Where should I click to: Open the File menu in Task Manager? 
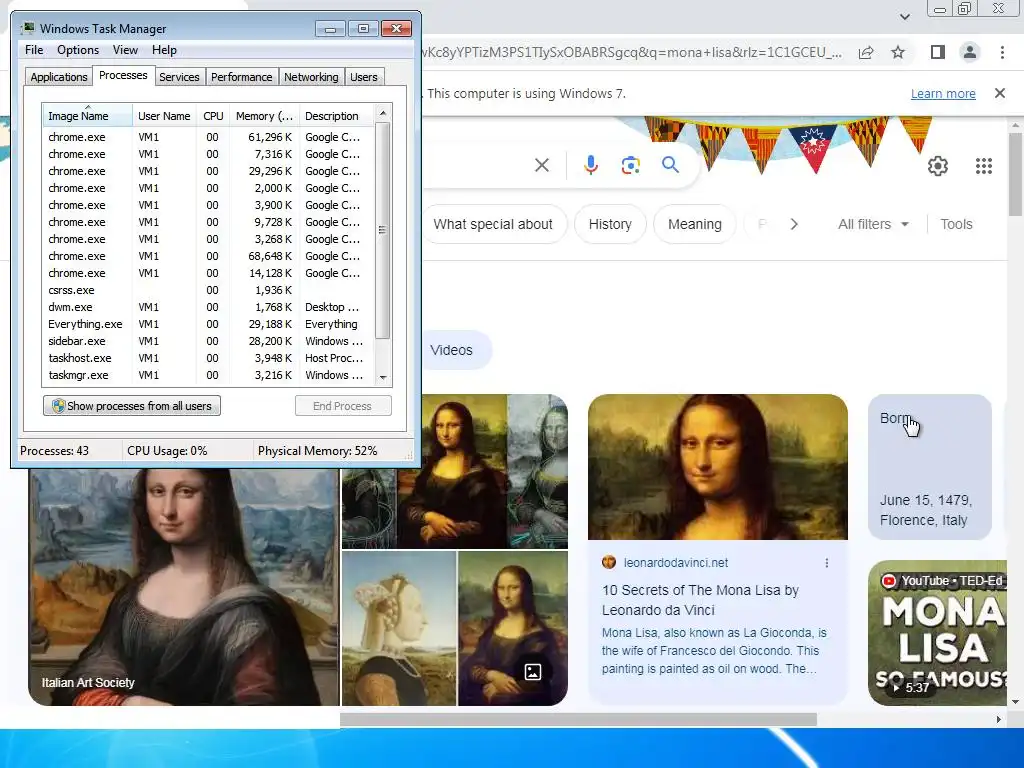[x=34, y=50]
